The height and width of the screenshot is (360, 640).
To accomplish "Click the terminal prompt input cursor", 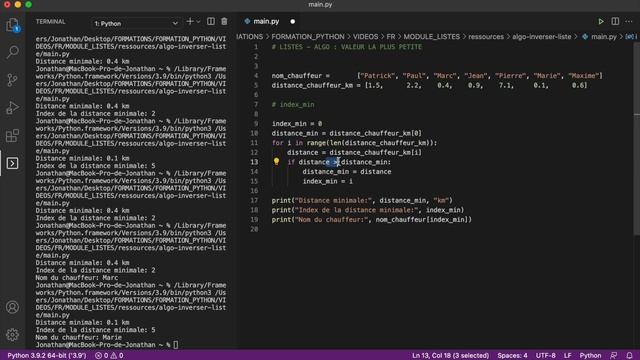I will 176,345.
